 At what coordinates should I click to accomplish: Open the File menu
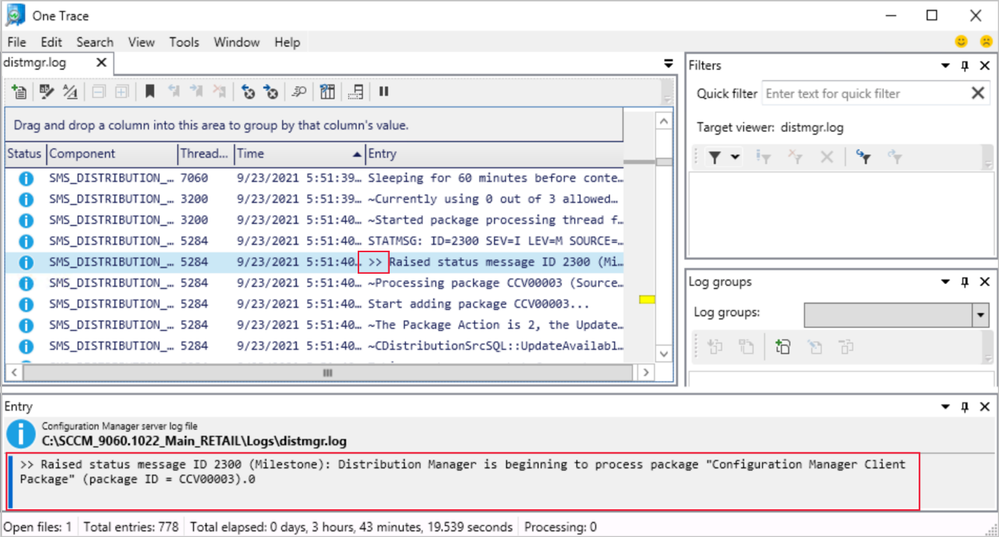17,42
